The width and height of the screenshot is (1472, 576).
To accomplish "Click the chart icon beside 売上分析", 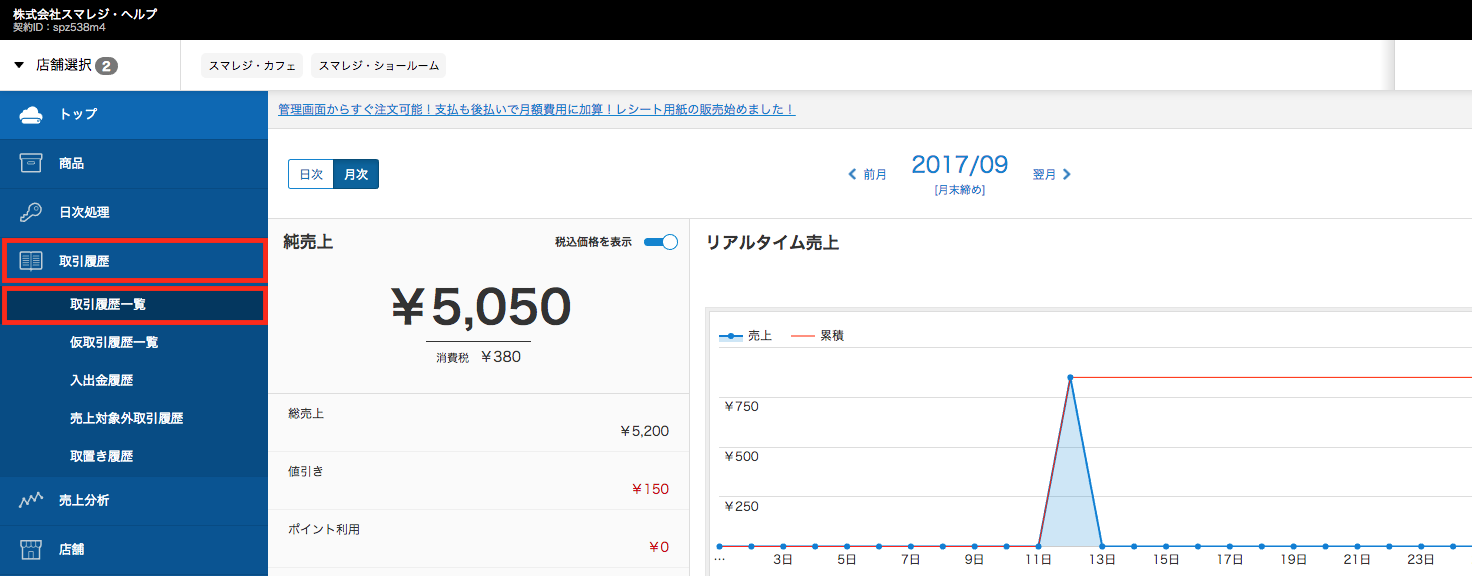I will pyautogui.click(x=31, y=500).
